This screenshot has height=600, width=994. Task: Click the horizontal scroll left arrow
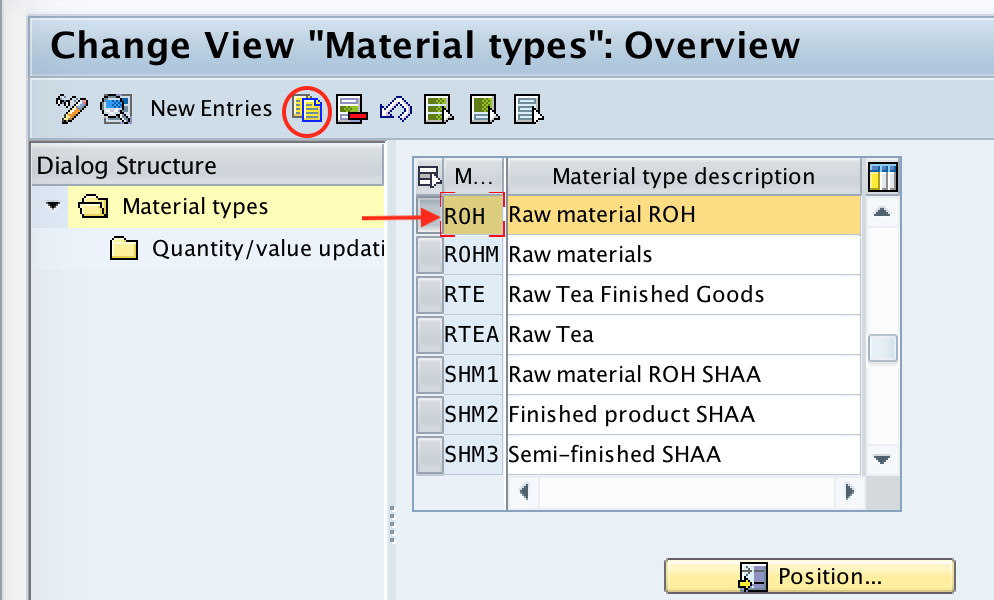pyautogui.click(x=524, y=492)
